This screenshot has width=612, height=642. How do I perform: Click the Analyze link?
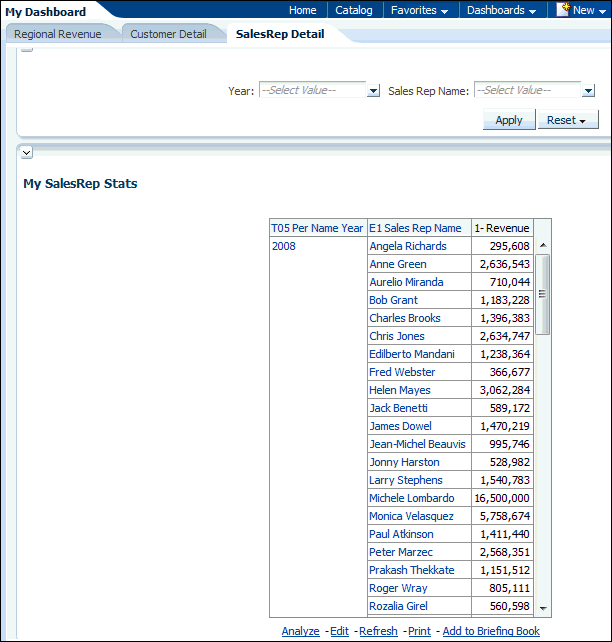pos(300,631)
